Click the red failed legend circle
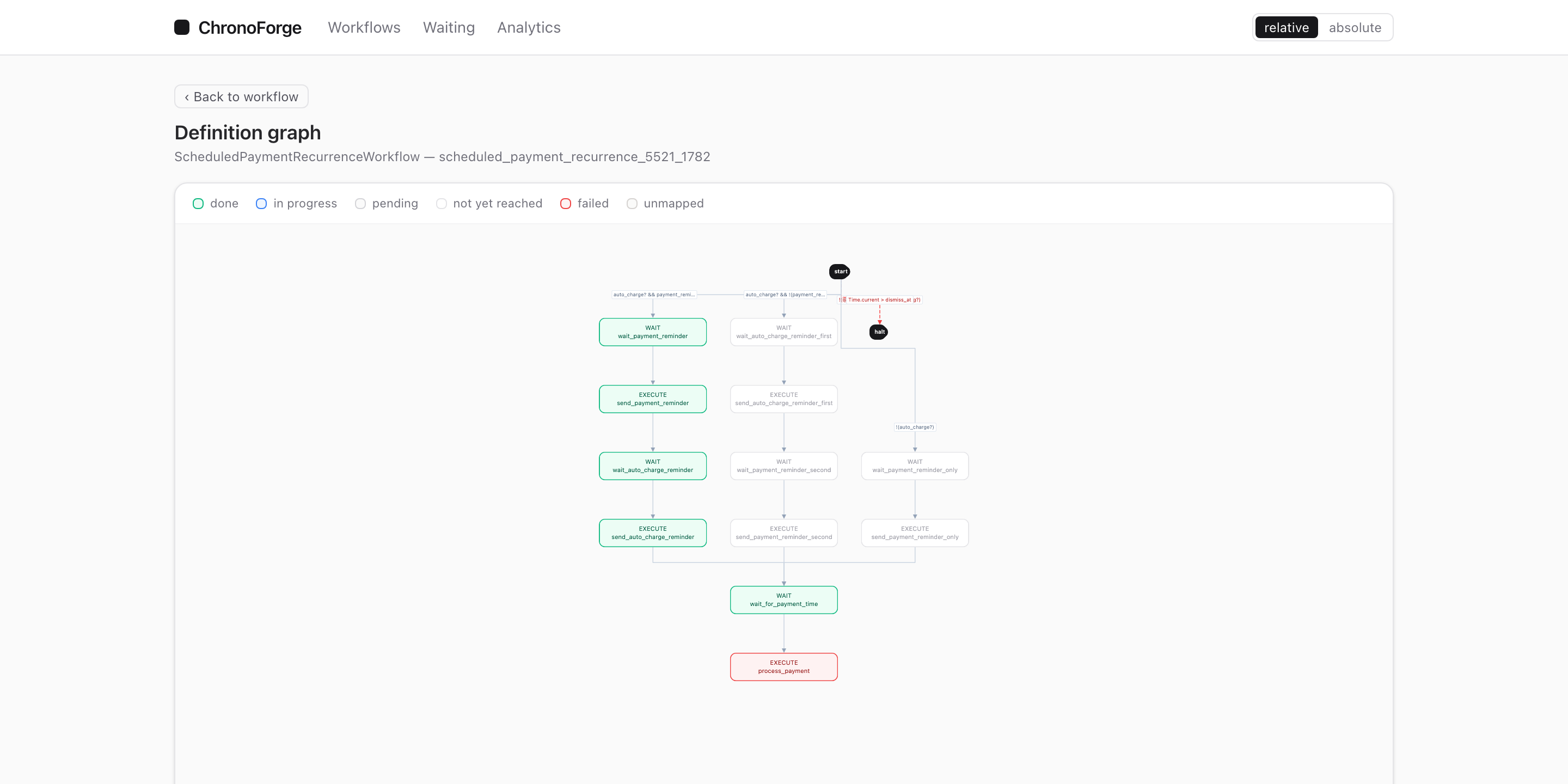1568x784 pixels. pyautogui.click(x=566, y=203)
